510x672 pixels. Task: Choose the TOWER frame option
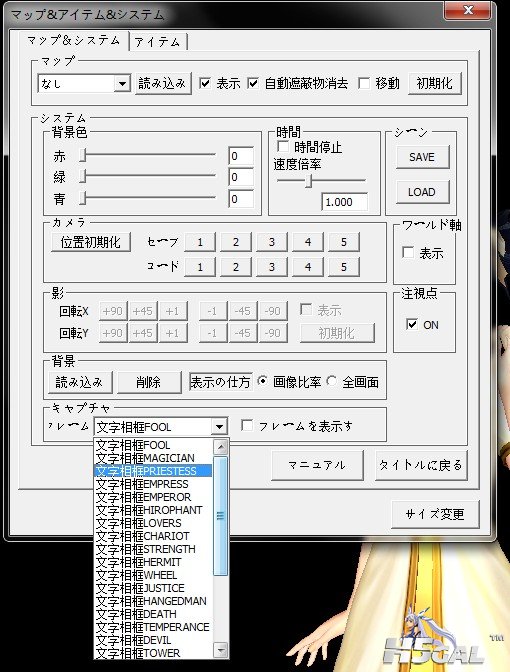153,653
